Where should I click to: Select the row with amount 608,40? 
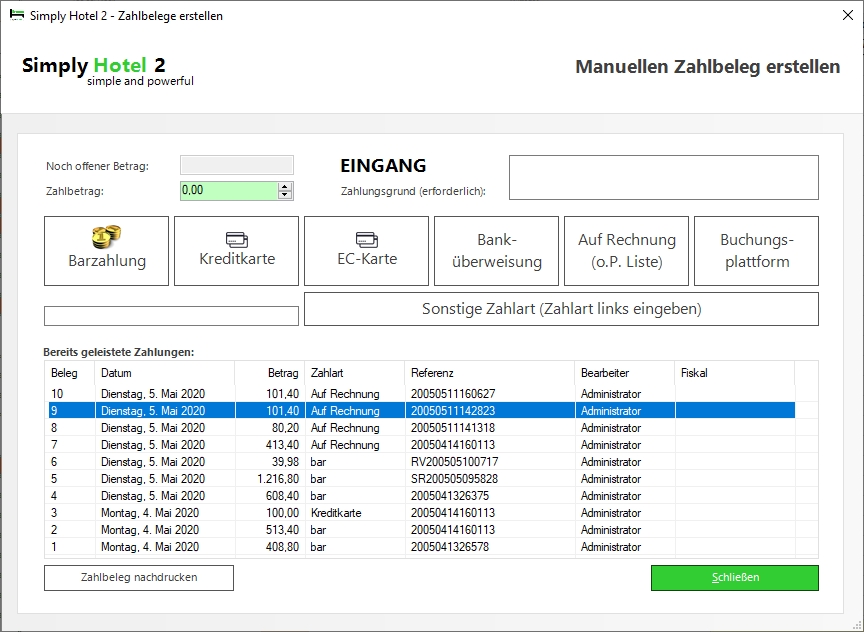click(x=422, y=496)
